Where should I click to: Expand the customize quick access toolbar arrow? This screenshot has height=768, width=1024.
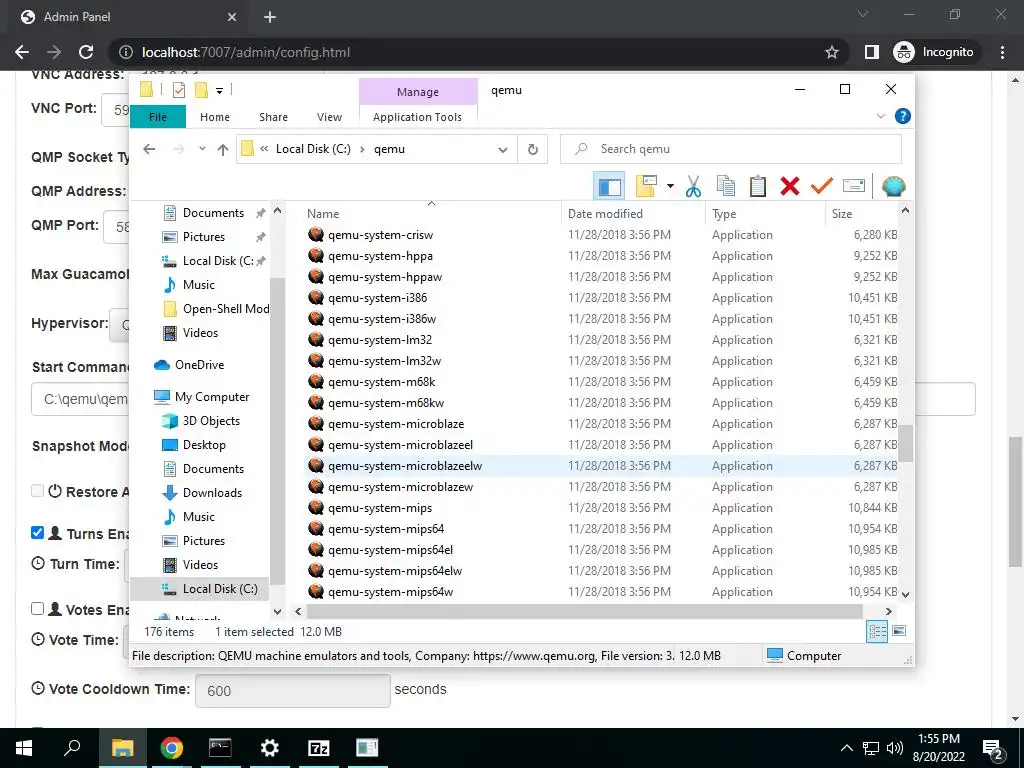219,91
